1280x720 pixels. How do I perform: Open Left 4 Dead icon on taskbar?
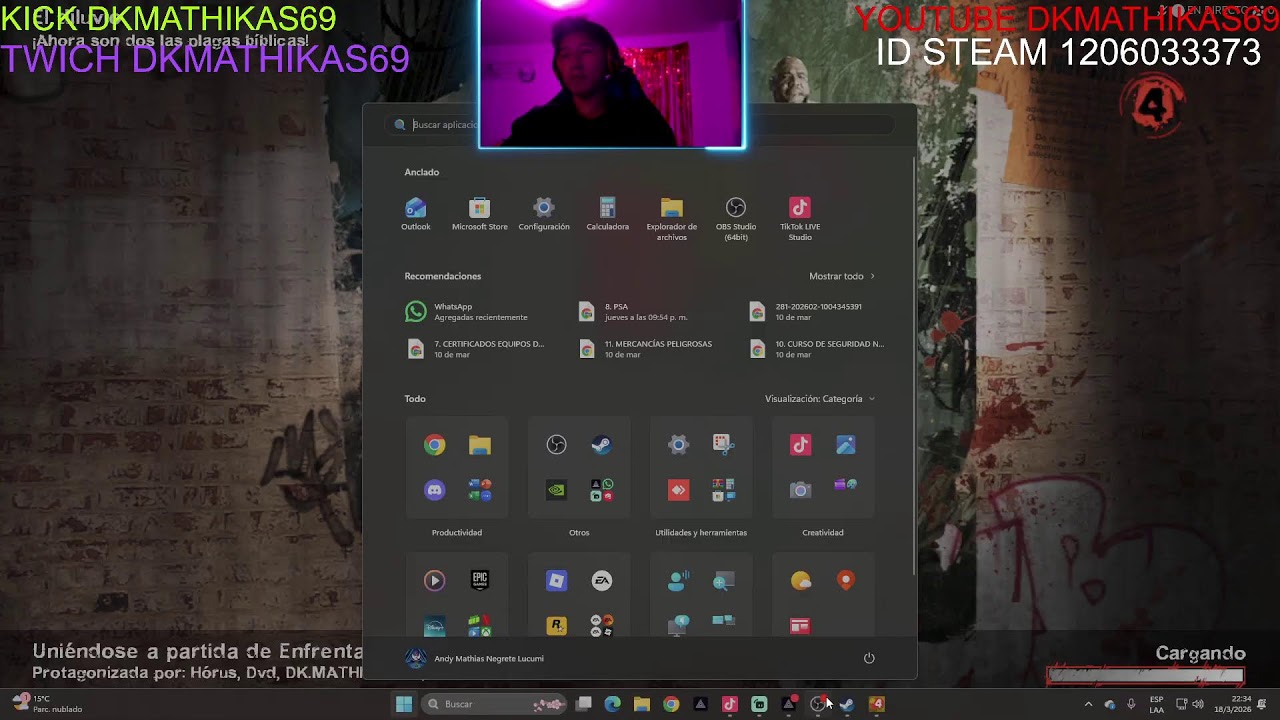pos(877,704)
